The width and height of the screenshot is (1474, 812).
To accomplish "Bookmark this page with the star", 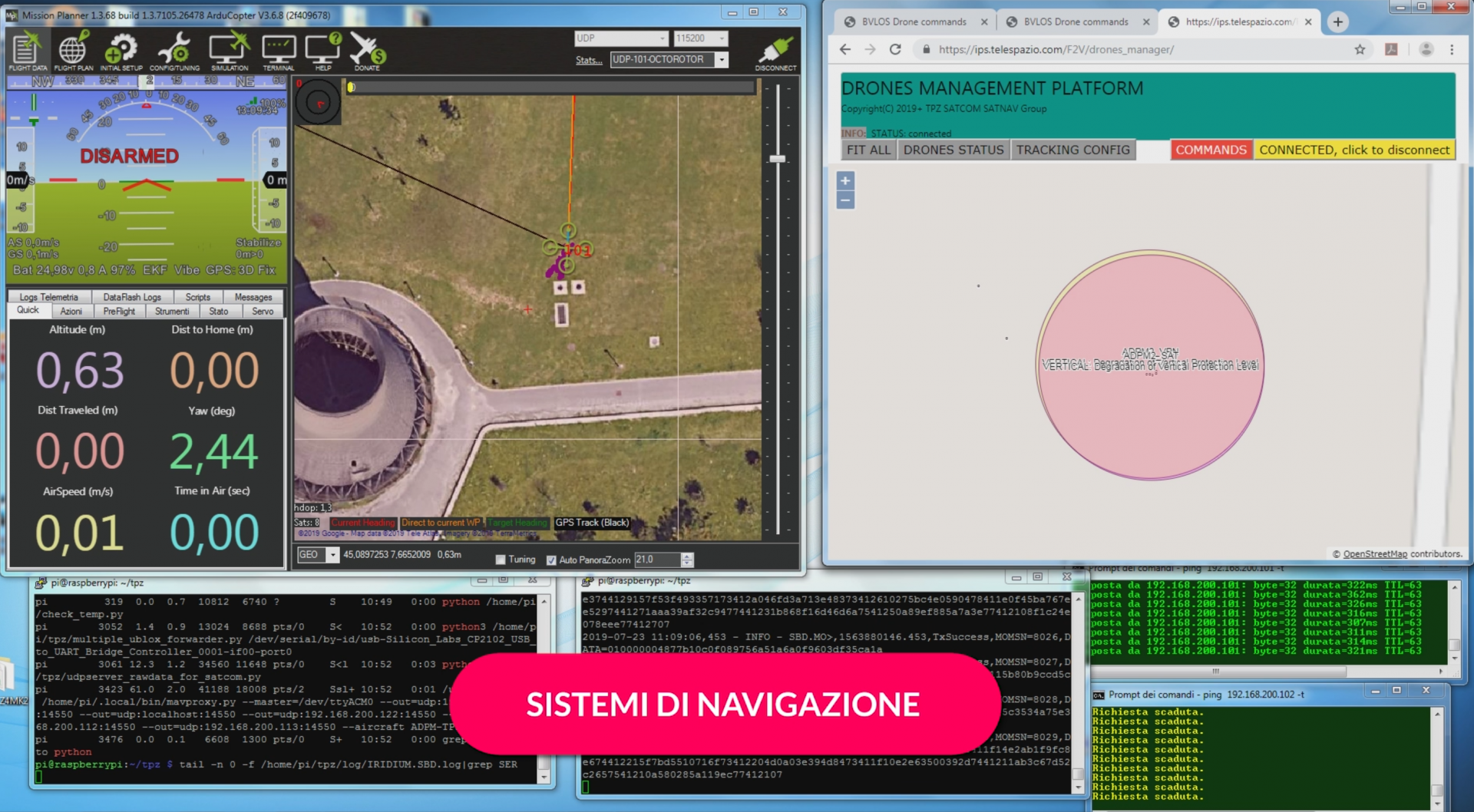I will click(x=1360, y=49).
